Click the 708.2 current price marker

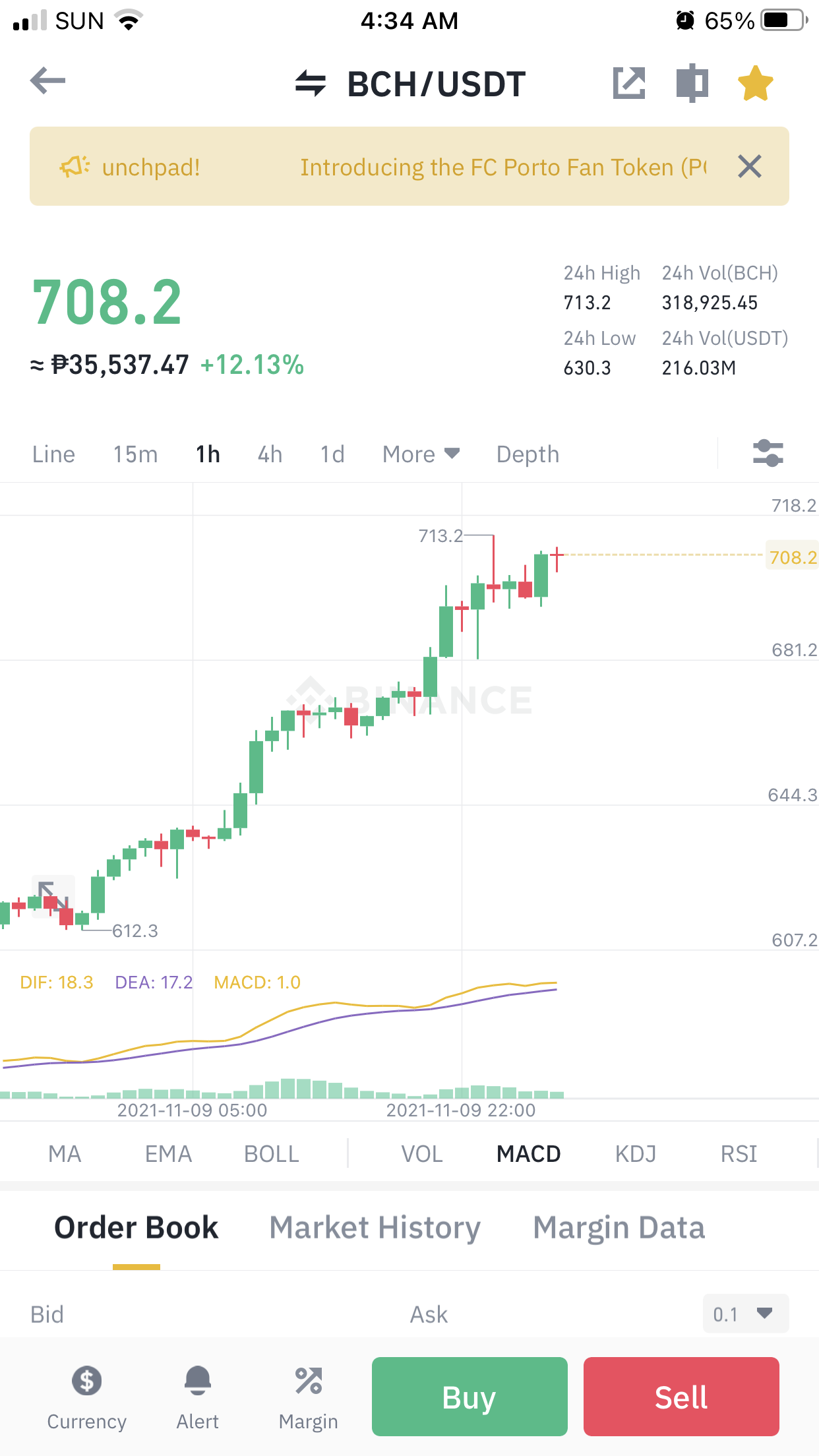click(x=792, y=557)
